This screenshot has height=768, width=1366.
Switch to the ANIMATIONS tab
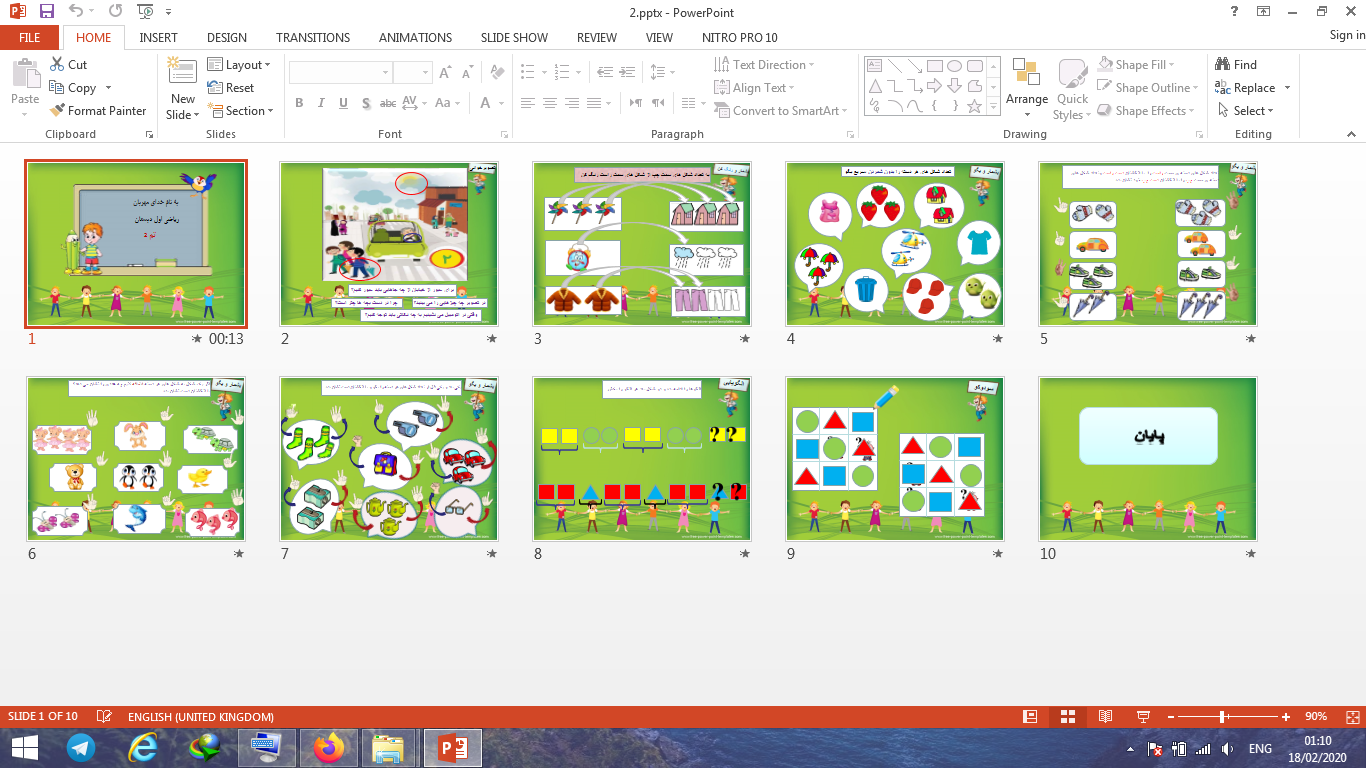(x=415, y=38)
